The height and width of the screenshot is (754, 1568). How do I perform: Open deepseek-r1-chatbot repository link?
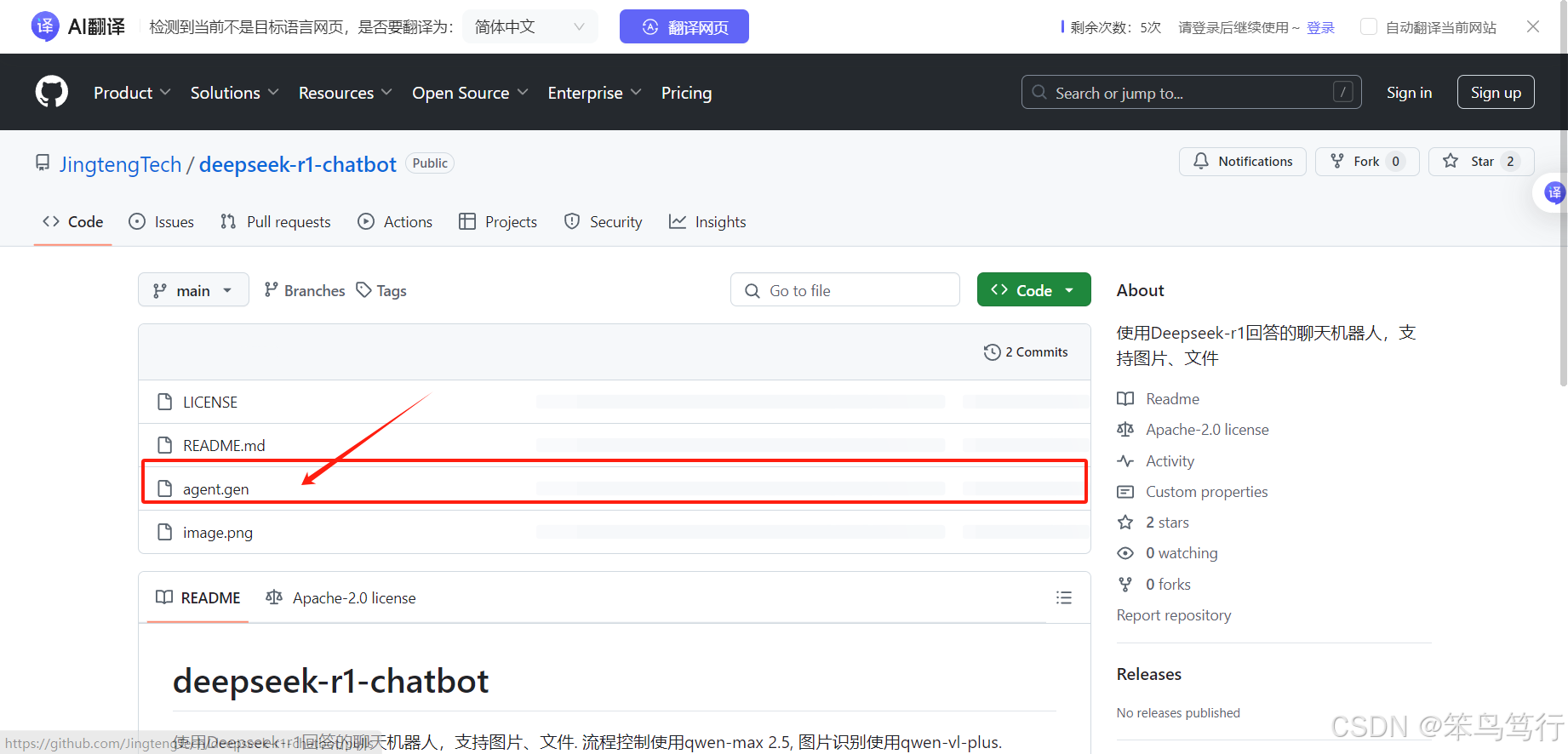(297, 164)
